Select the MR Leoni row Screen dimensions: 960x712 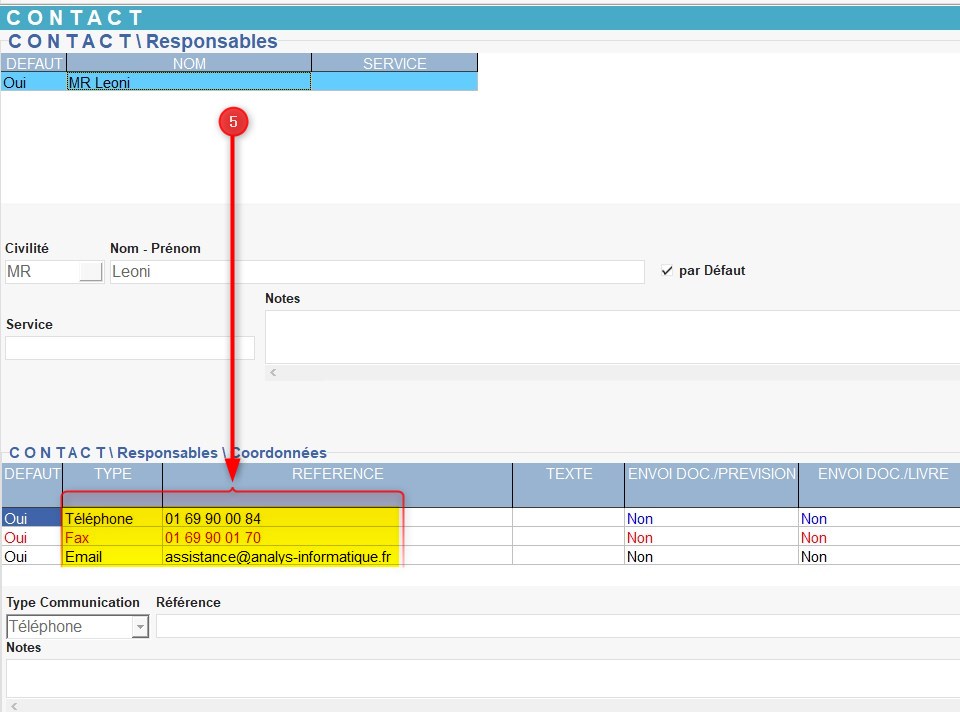(188, 83)
